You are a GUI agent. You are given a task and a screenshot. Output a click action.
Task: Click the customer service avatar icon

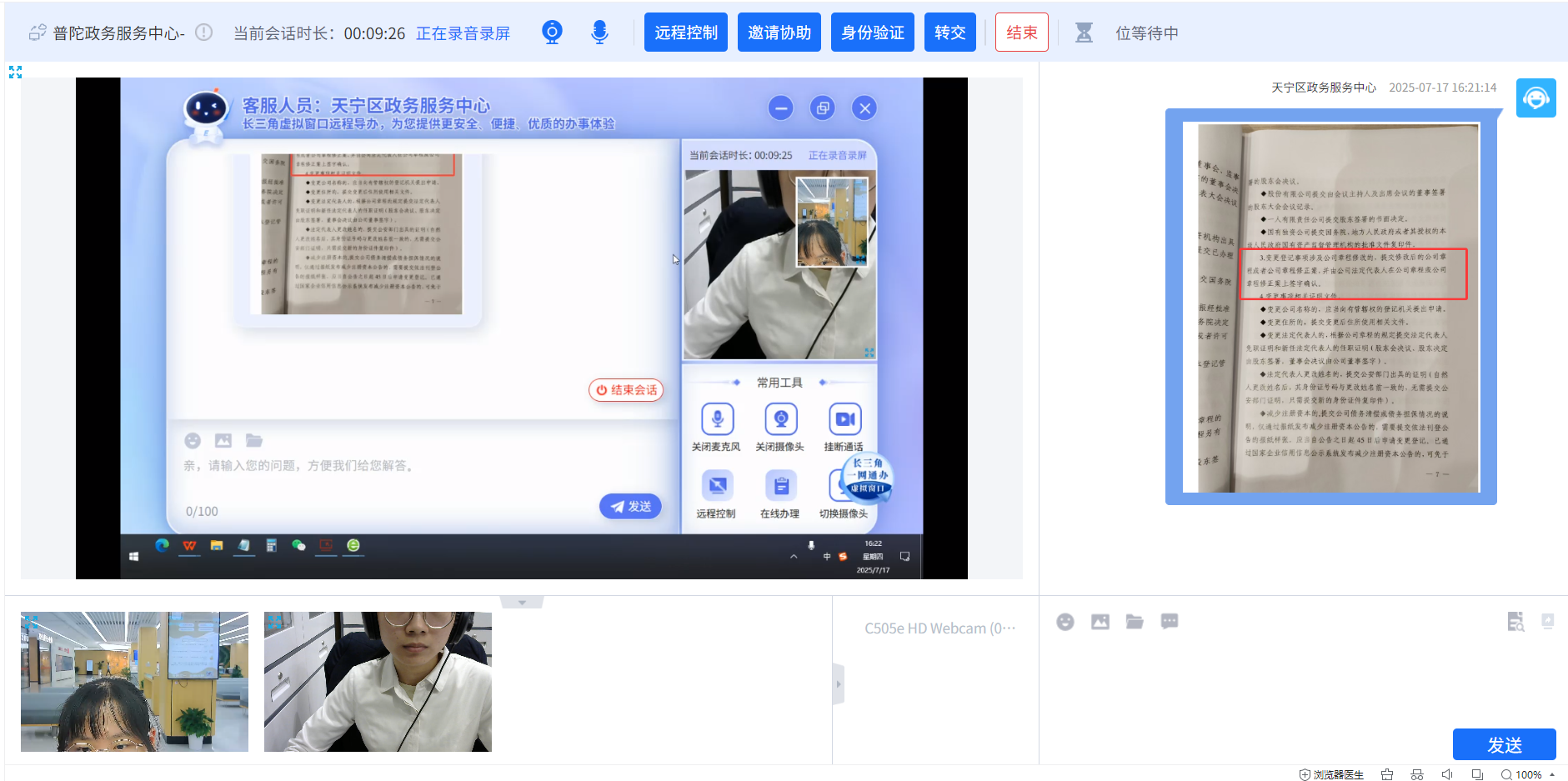1535,98
